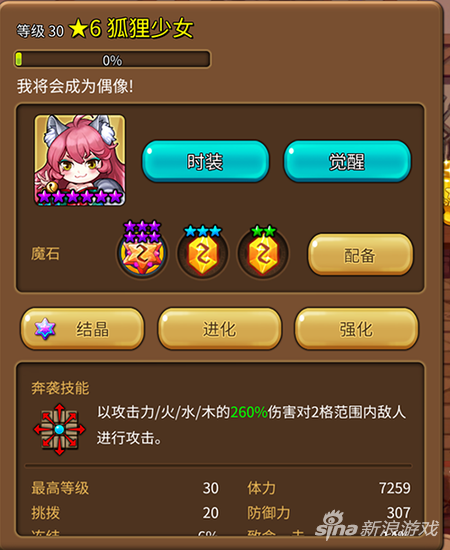Tap the 进化 evolve button
450x550 pixels.
pos(220,329)
